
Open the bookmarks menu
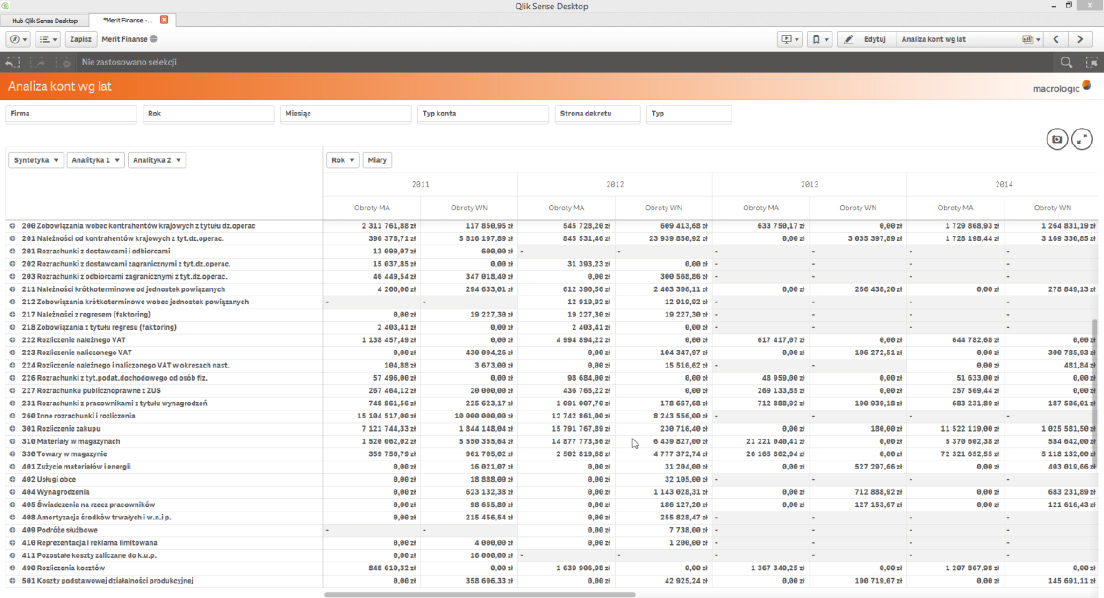[819, 39]
